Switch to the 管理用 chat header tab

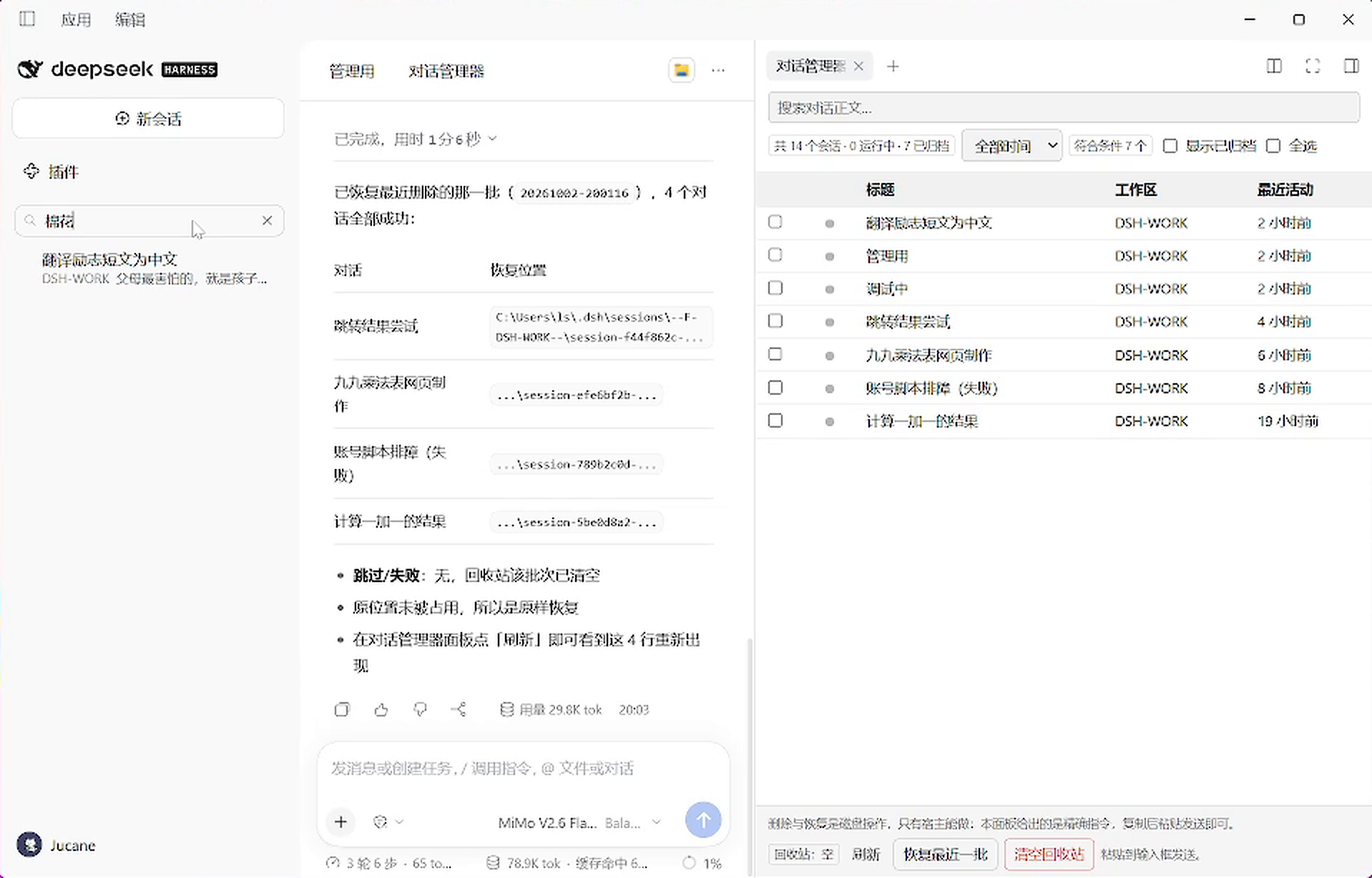click(352, 71)
